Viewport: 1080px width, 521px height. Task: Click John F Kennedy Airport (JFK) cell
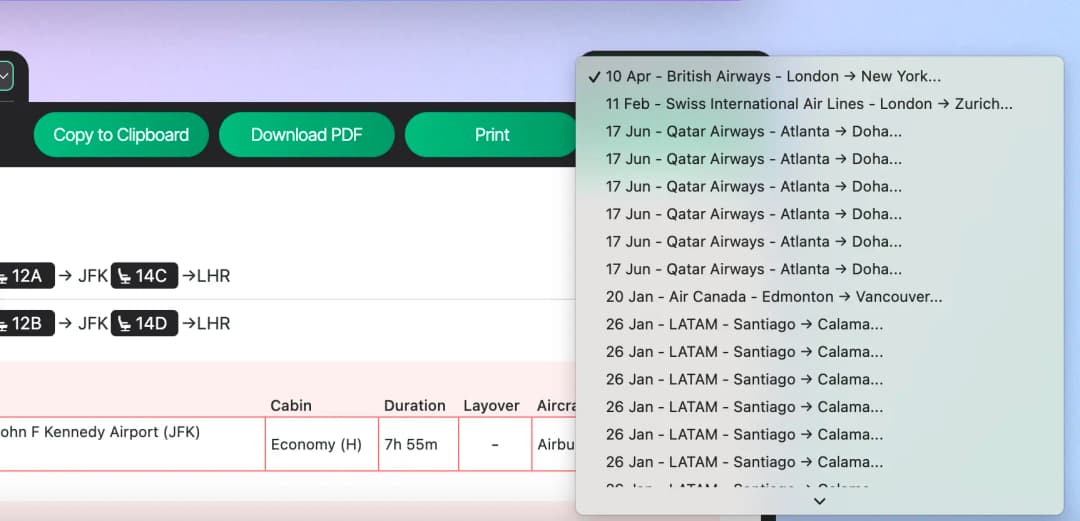click(100, 433)
